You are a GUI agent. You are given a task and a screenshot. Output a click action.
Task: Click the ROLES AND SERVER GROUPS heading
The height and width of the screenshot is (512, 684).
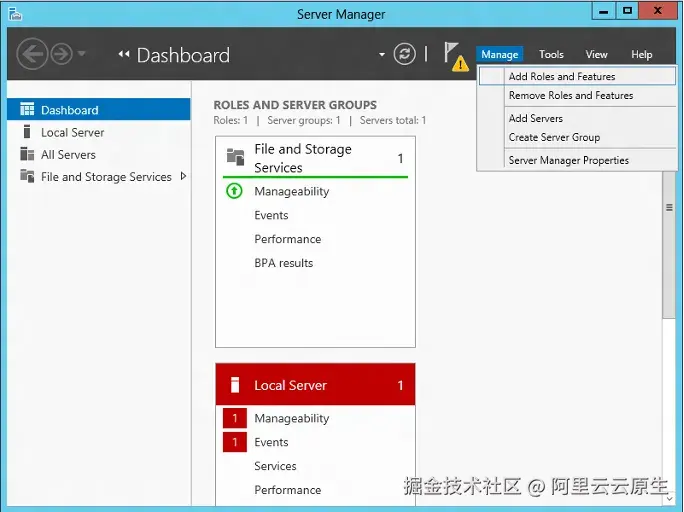295,105
